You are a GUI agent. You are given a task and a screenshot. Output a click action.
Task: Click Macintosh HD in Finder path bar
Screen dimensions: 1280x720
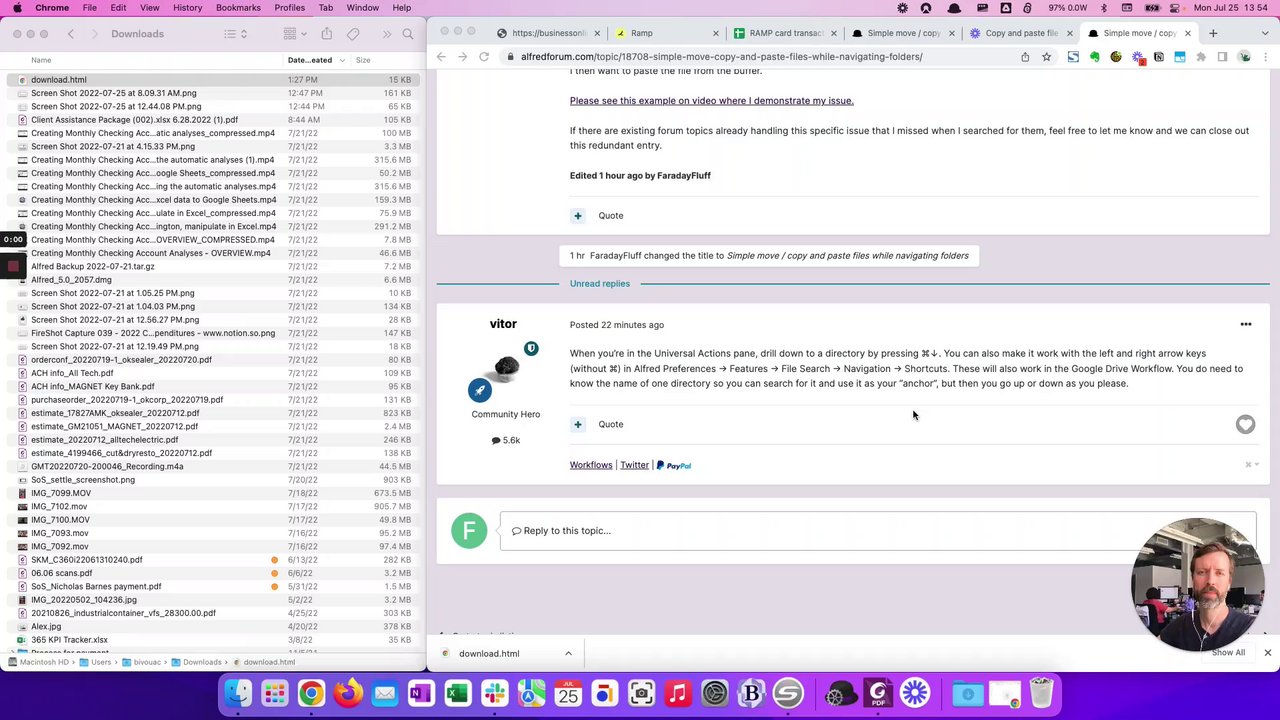pos(40,662)
